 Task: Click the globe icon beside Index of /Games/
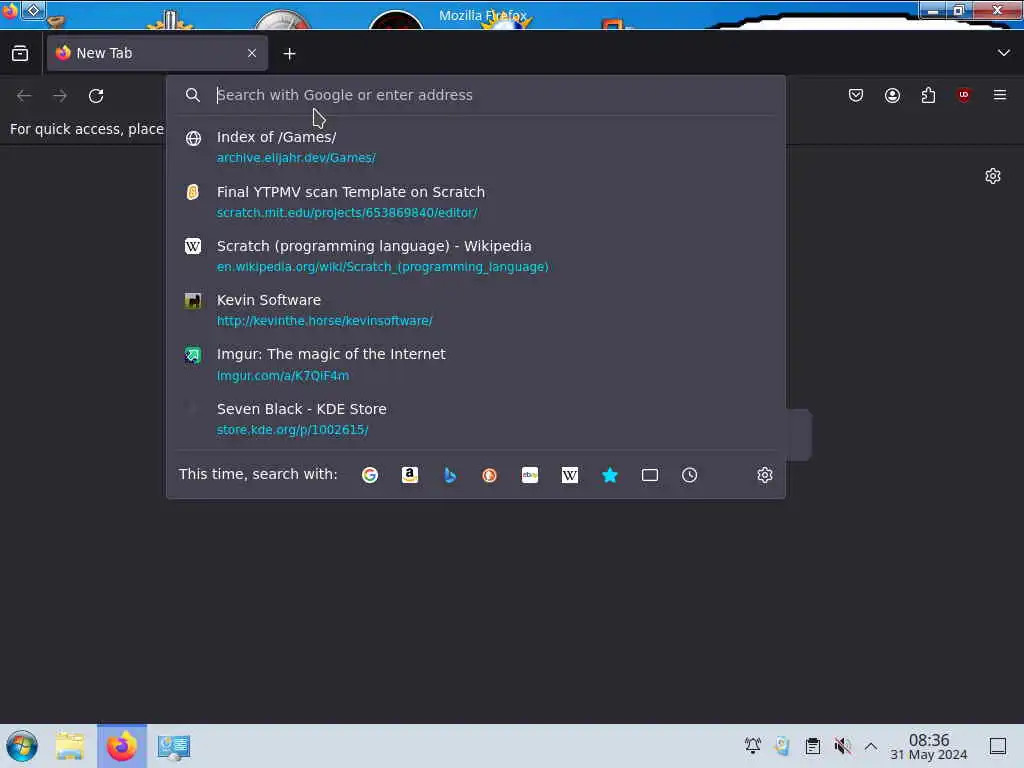coord(193,138)
